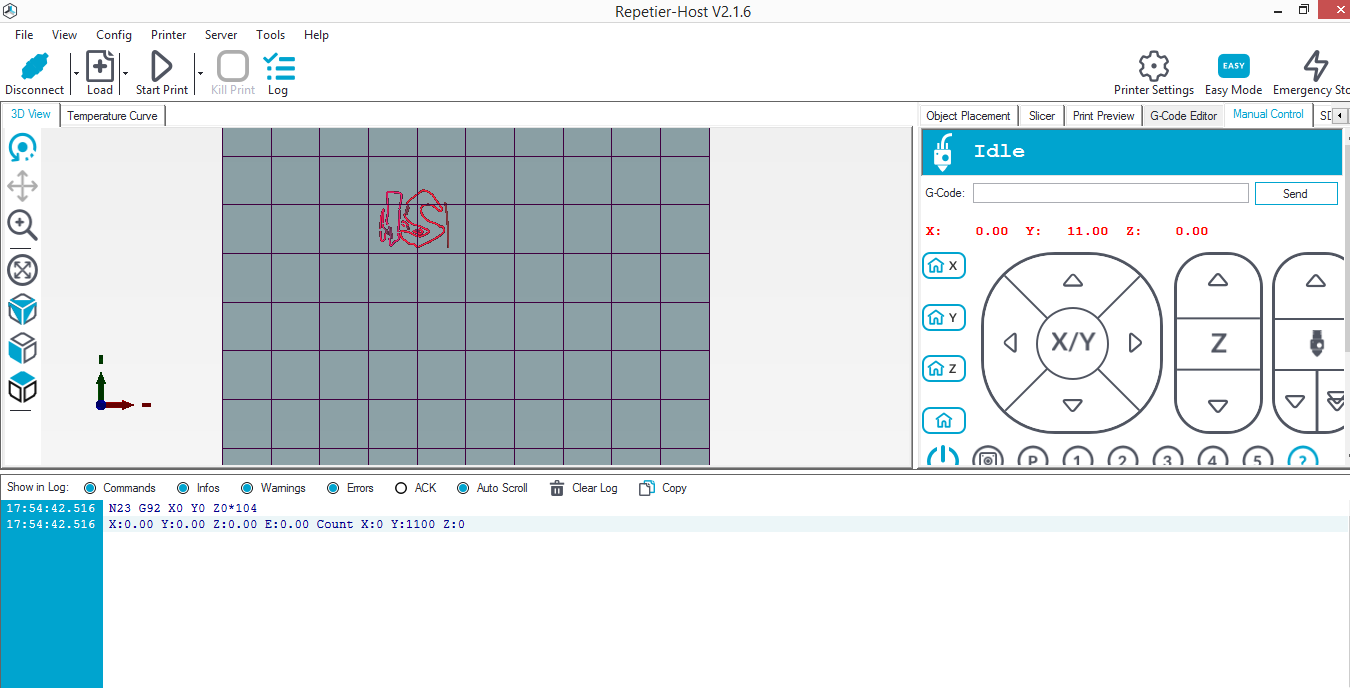
Task: Open the Load button dropdown
Action: click(x=124, y=73)
